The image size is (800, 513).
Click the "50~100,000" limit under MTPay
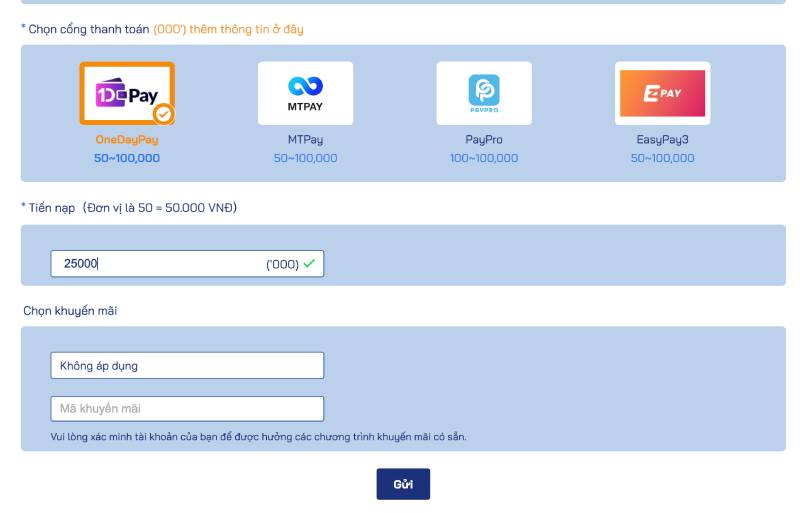(305, 158)
